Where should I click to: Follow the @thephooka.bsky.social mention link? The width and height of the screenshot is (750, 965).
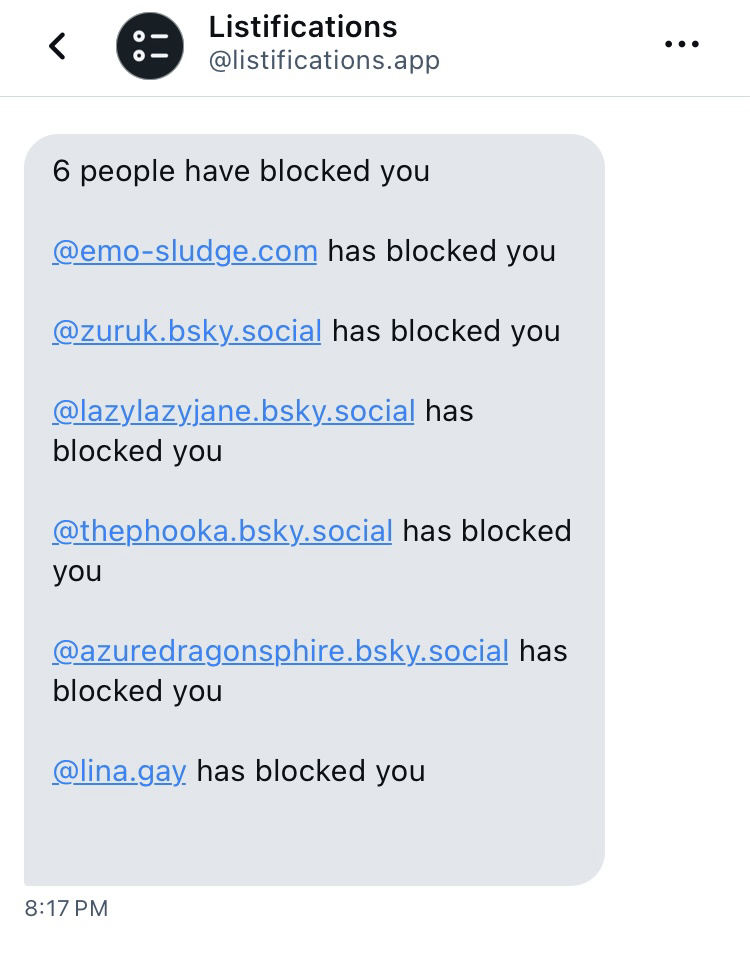222,531
